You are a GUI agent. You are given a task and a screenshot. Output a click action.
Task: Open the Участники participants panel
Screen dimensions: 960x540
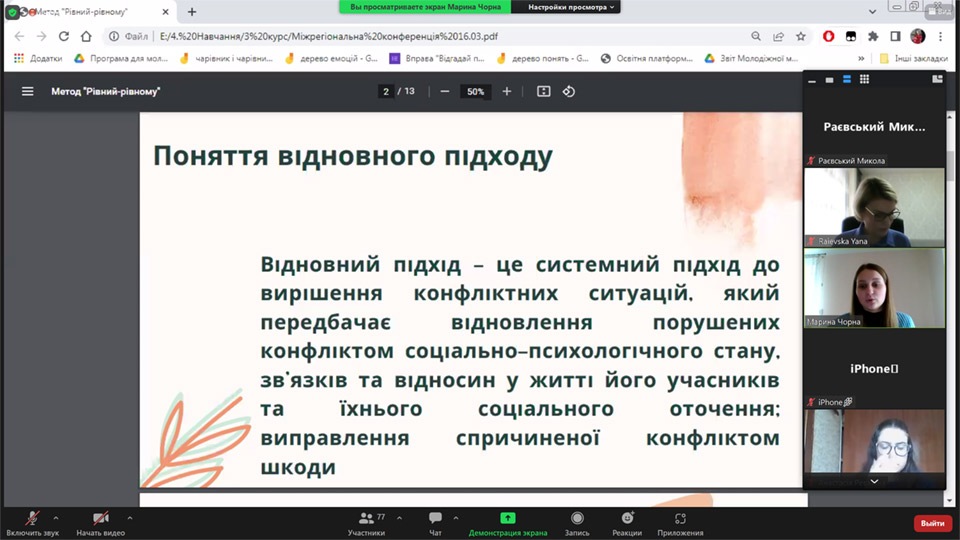pos(366,522)
